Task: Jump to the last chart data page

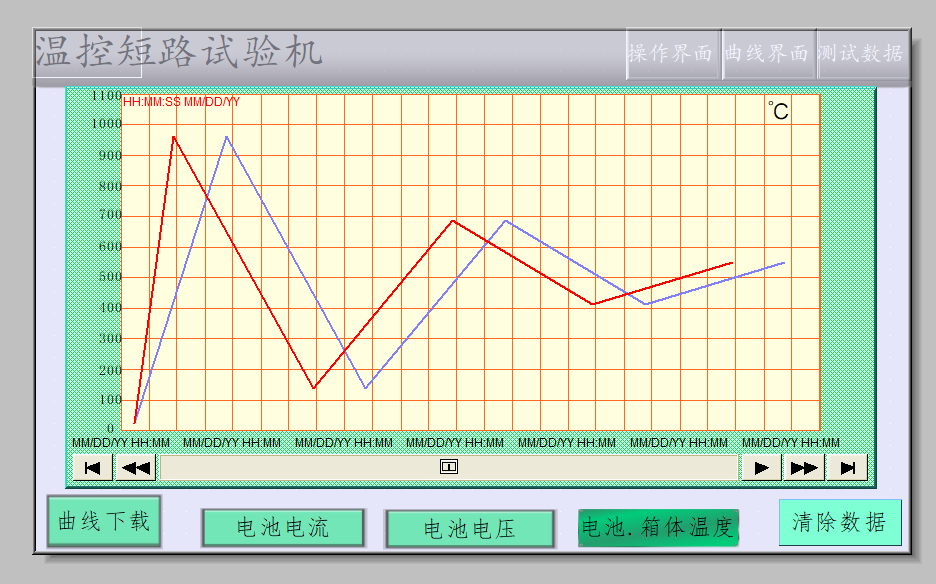Action: click(x=847, y=467)
